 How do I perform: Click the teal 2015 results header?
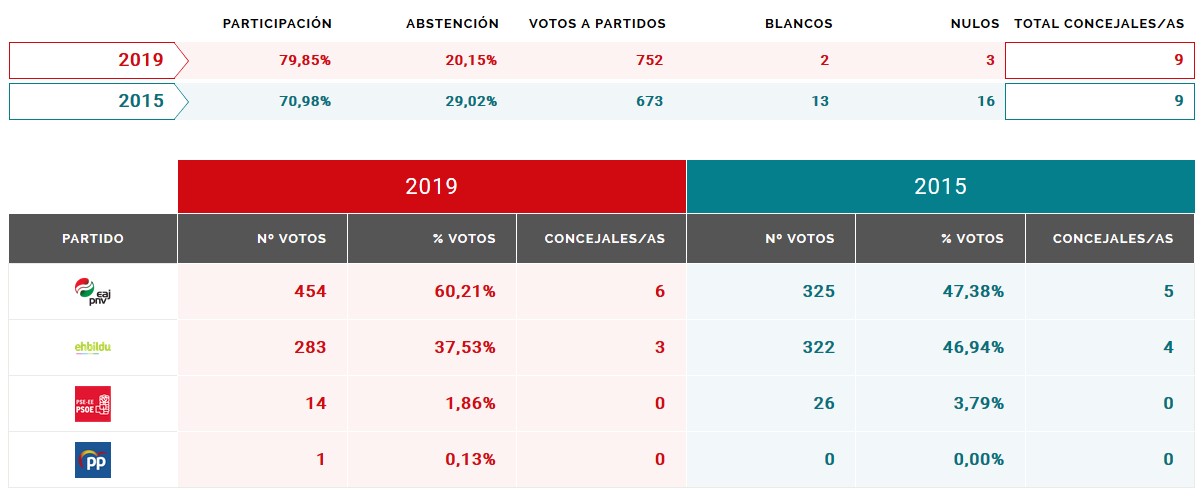[x=941, y=187]
